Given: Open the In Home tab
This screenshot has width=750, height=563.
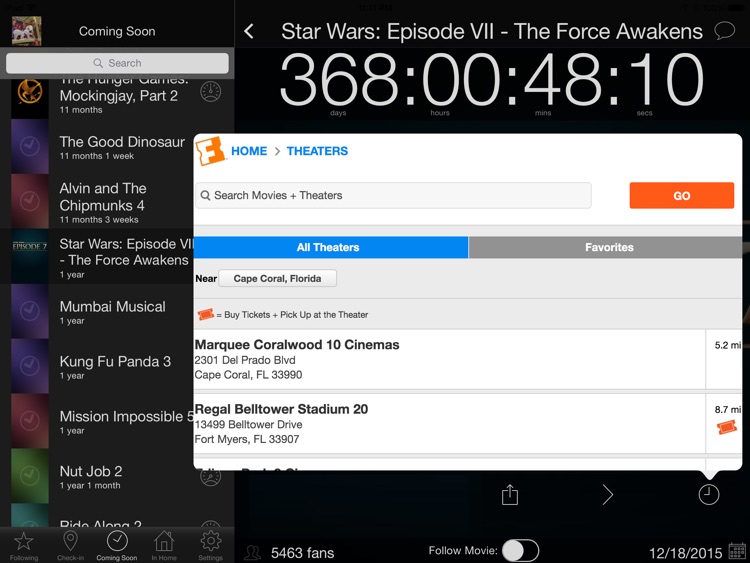Looking at the screenshot, I should coord(164,545).
